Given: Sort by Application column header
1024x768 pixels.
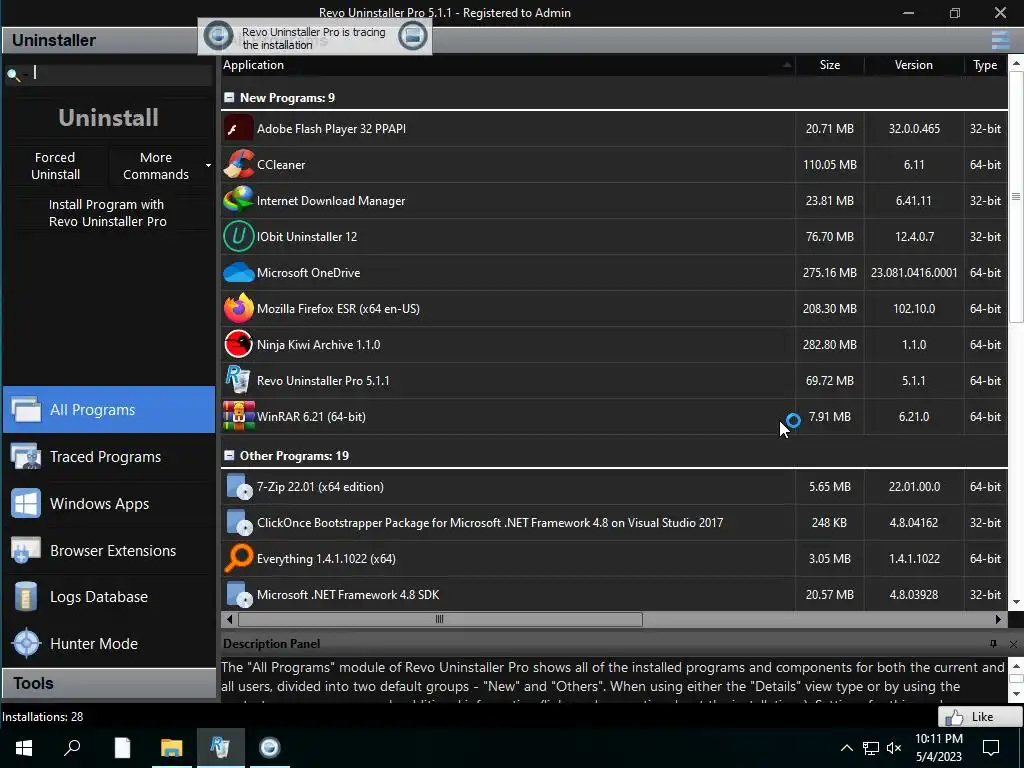Looking at the screenshot, I should point(508,65).
